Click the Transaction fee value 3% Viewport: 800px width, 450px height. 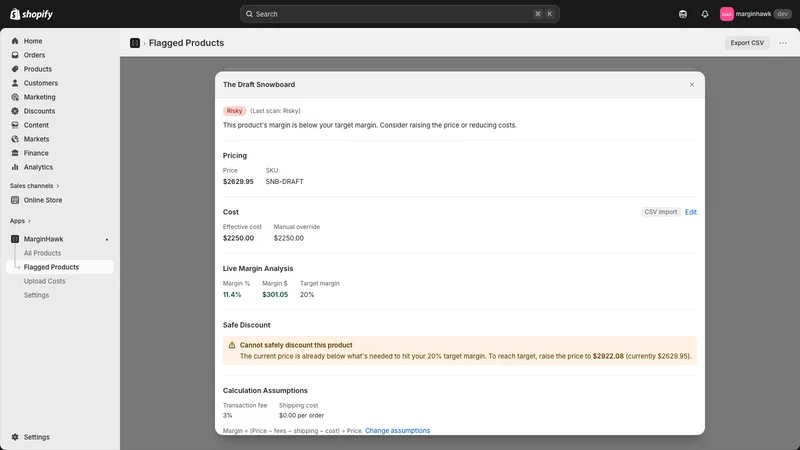228,415
